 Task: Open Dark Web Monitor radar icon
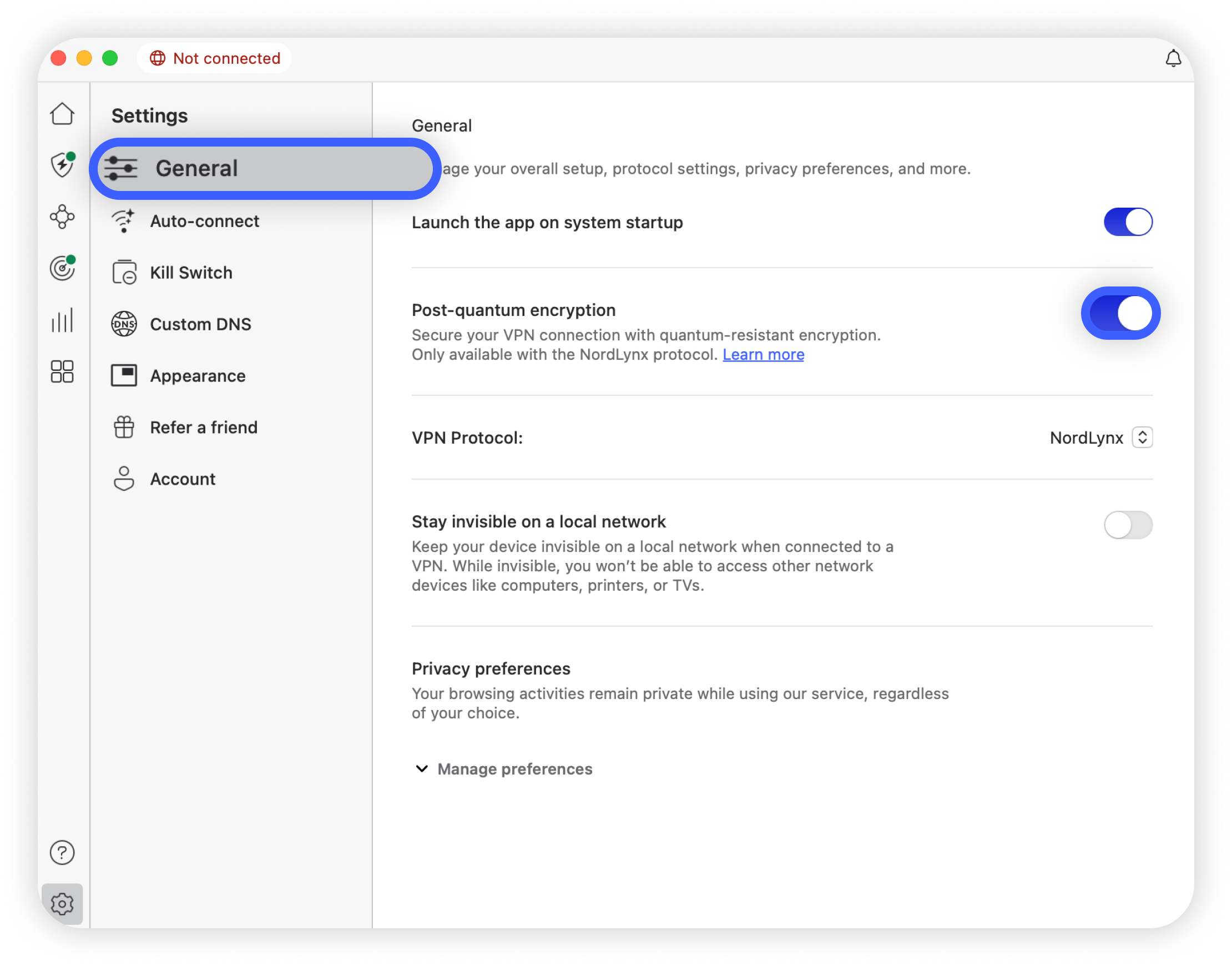(x=62, y=268)
